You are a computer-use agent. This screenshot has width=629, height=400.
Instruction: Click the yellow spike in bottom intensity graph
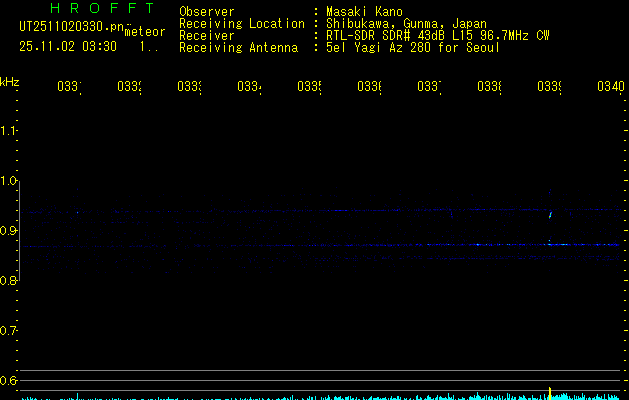(549, 391)
